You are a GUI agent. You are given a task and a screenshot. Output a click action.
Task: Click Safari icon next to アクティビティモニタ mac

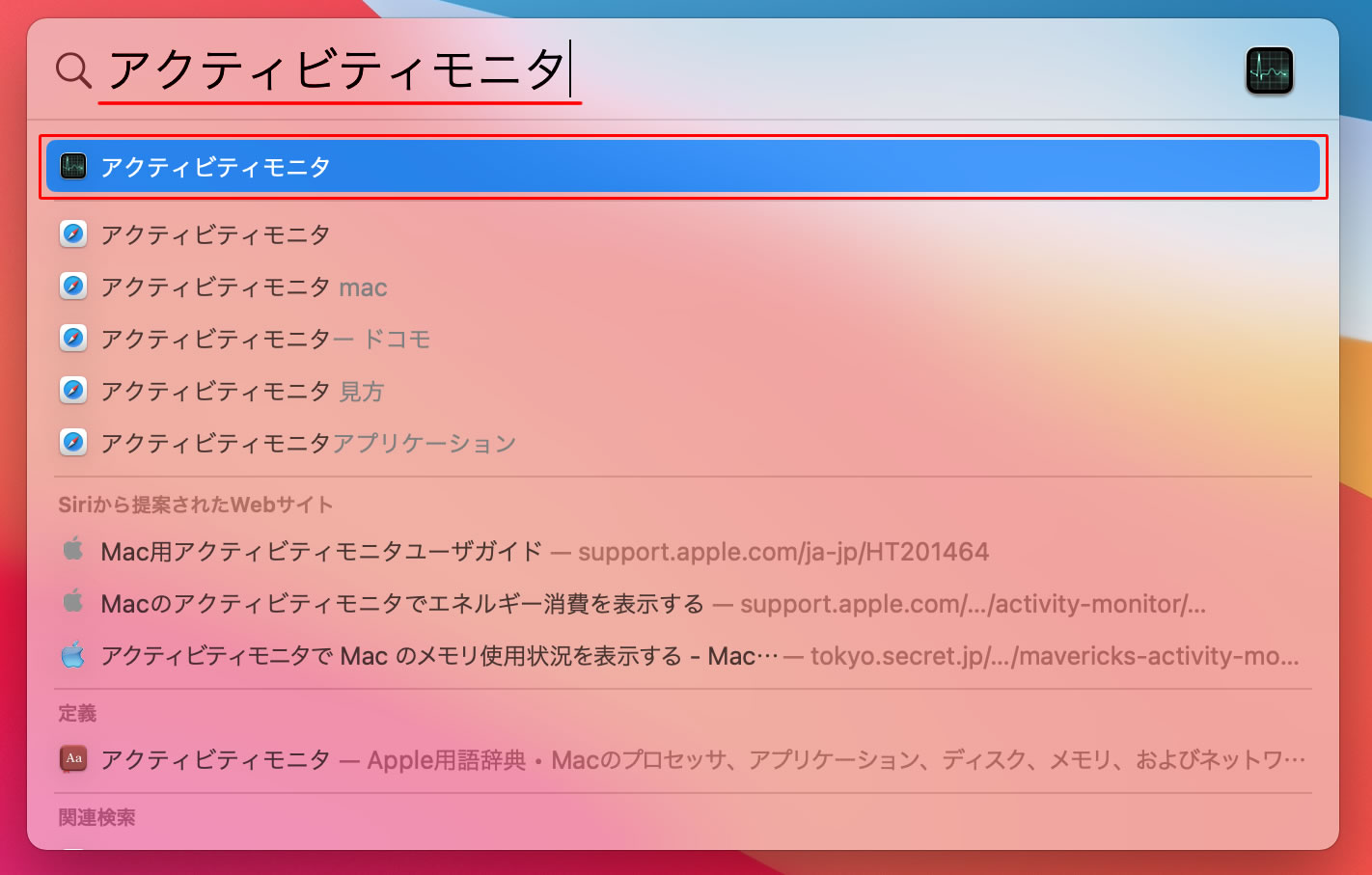pyautogui.click(x=73, y=287)
